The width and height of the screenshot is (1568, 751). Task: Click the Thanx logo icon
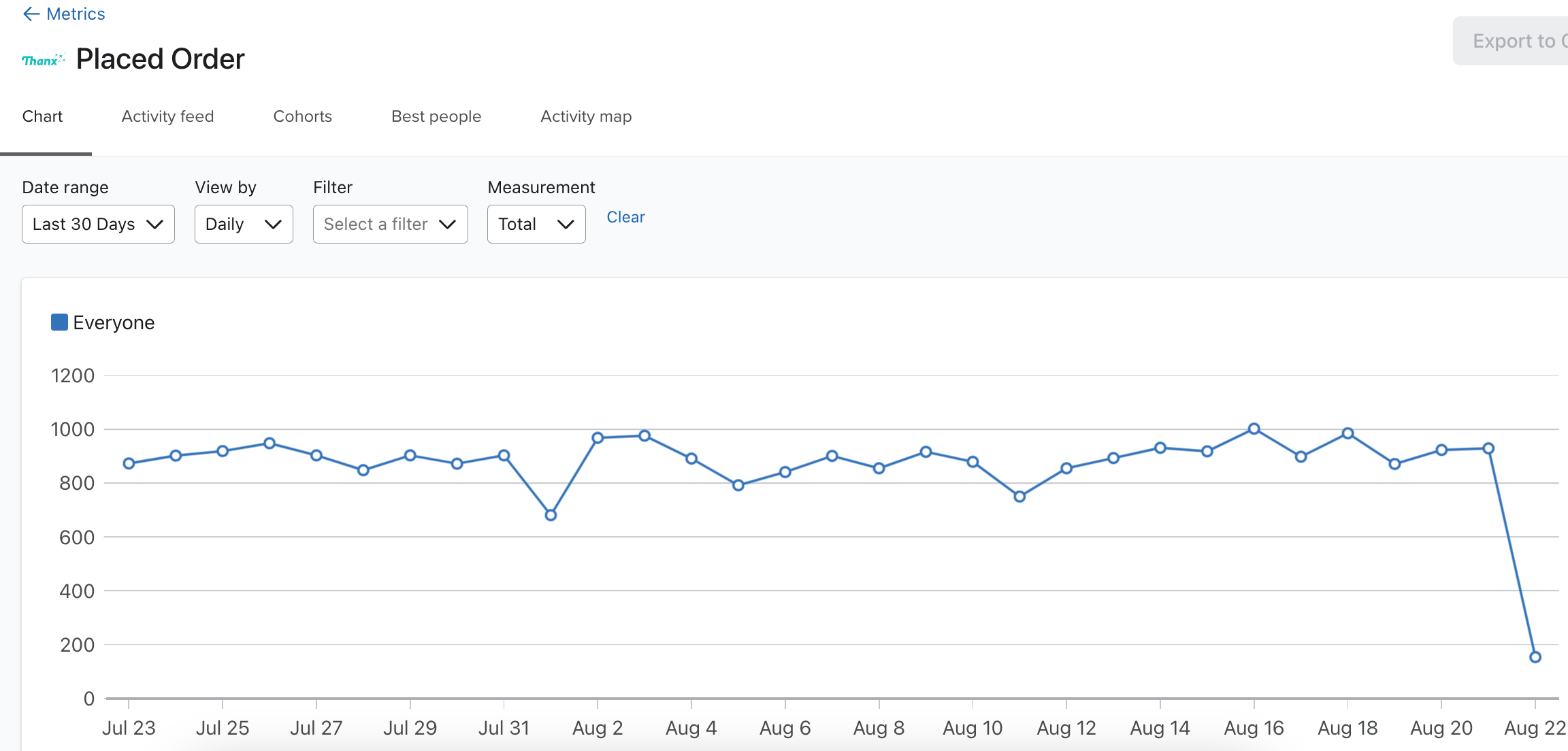click(43, 60)
